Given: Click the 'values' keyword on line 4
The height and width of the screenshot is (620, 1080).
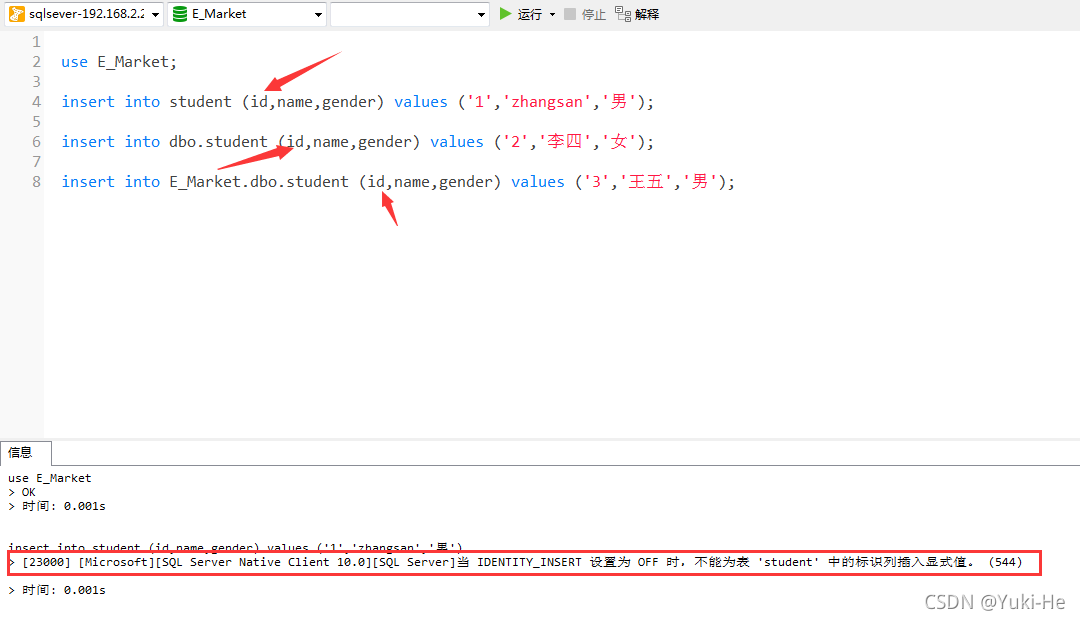Looking at the screenshot, I should [x=421, y=102].
